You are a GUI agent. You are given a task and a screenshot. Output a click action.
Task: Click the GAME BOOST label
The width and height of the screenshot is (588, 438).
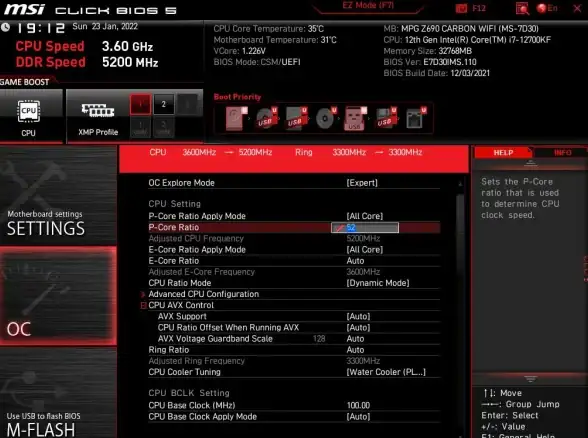(x=24, y=82)
